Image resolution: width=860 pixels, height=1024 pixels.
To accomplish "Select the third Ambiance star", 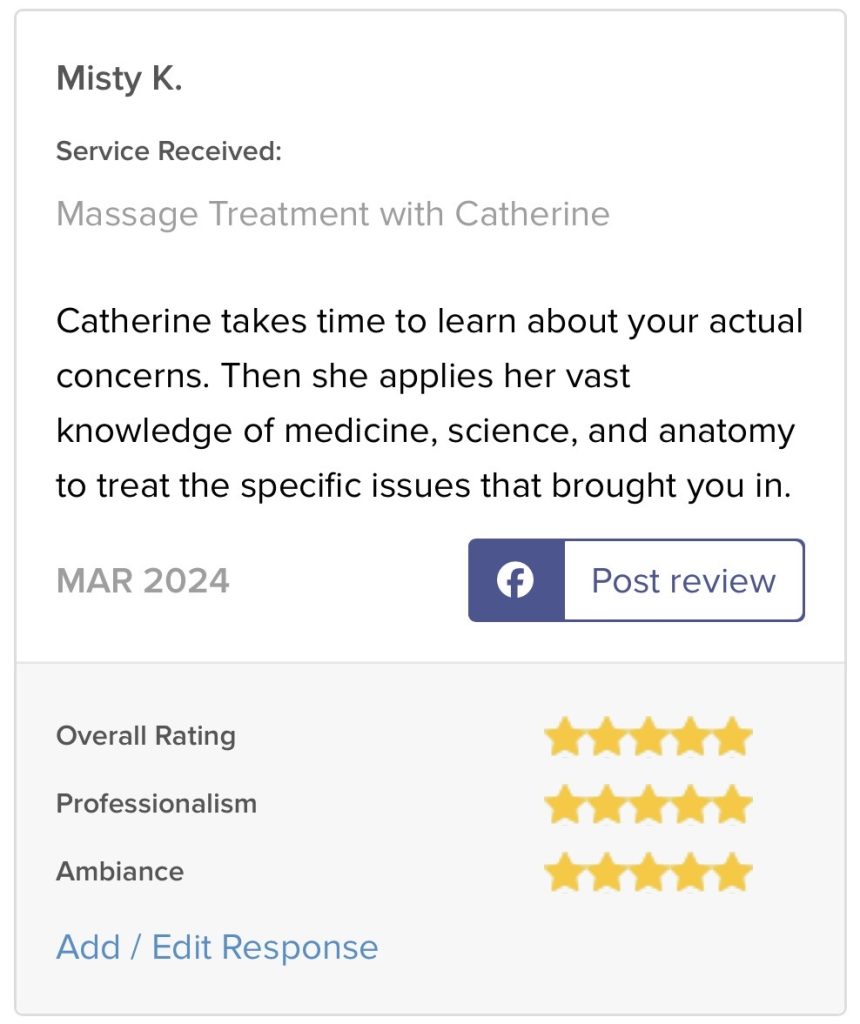I will click(x=649, y=872).
